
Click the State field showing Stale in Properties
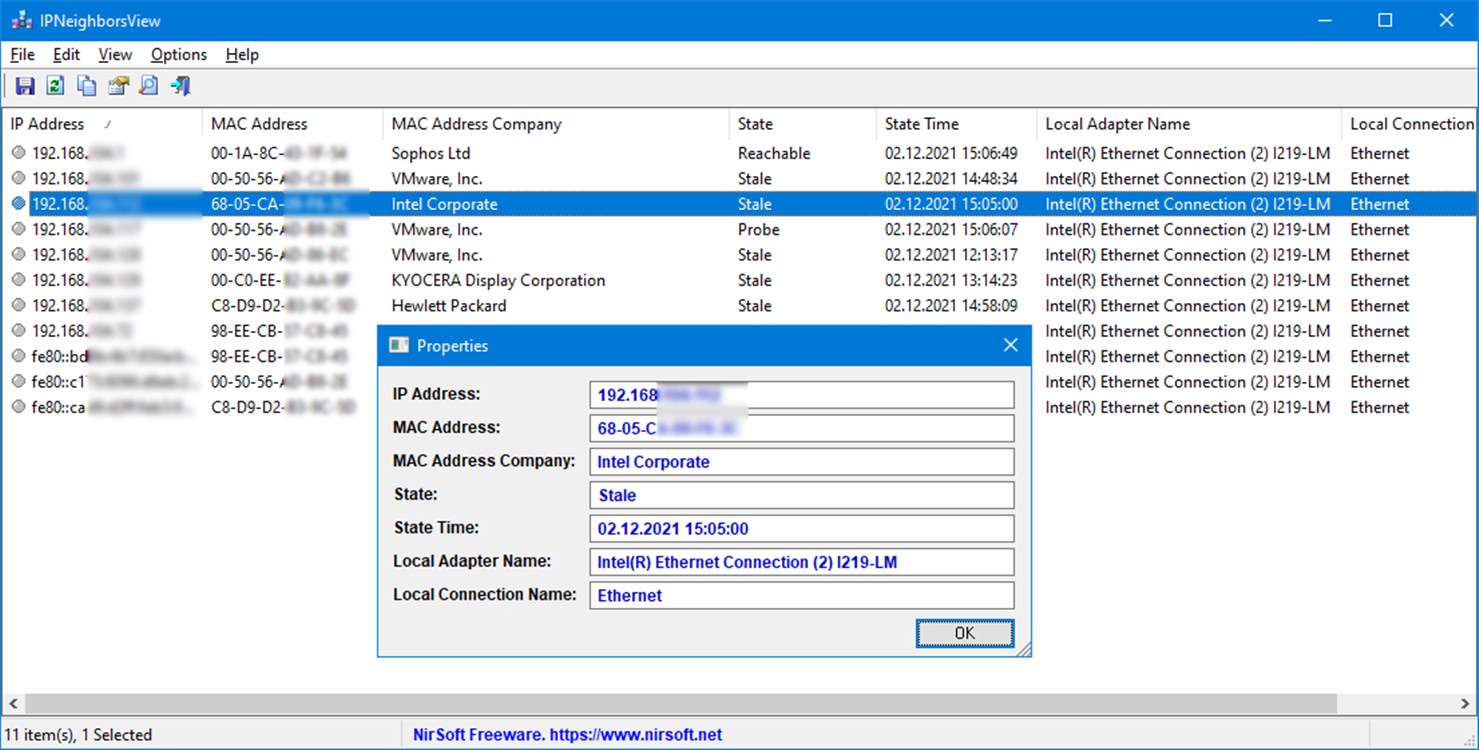pos(802,495)
